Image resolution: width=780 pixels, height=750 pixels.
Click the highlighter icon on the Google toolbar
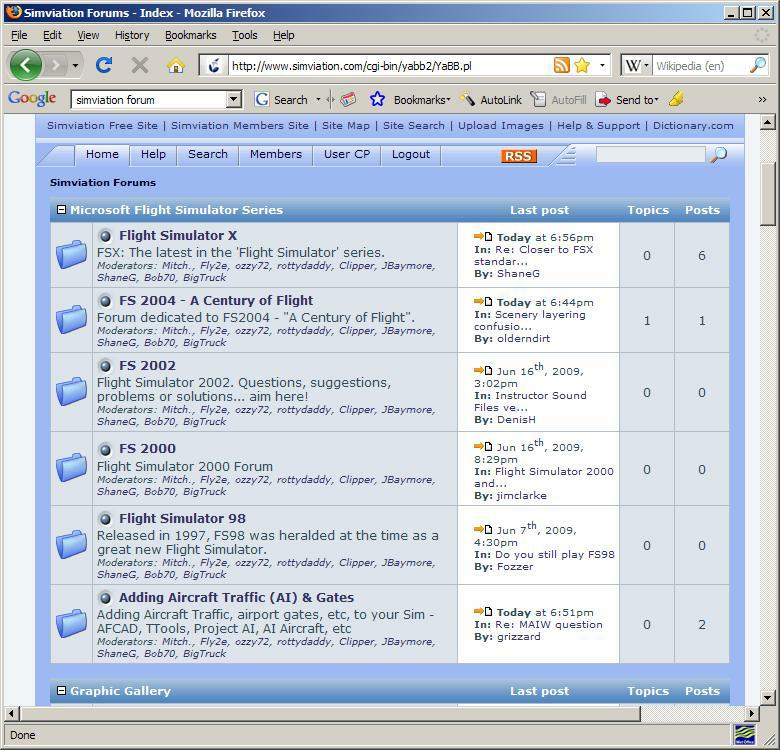(676, 99)
